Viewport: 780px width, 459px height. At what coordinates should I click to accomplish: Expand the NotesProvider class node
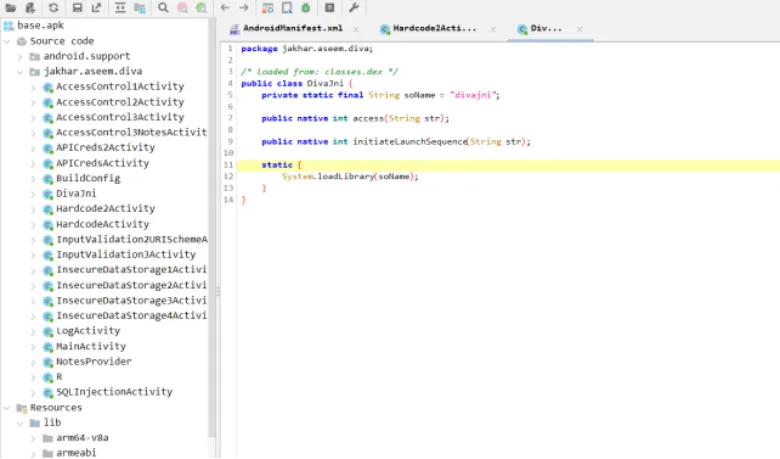pos(33,363)
